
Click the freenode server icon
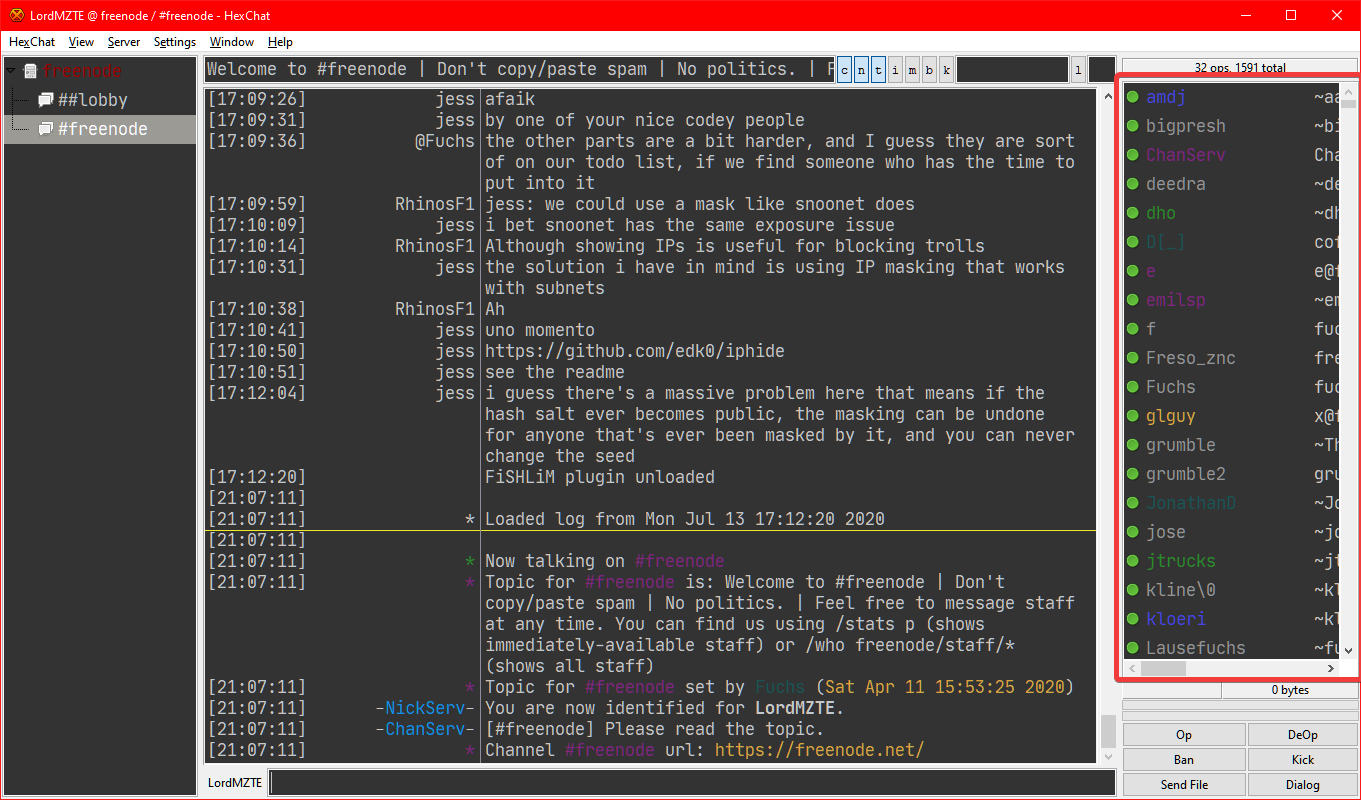click(30, 71)
